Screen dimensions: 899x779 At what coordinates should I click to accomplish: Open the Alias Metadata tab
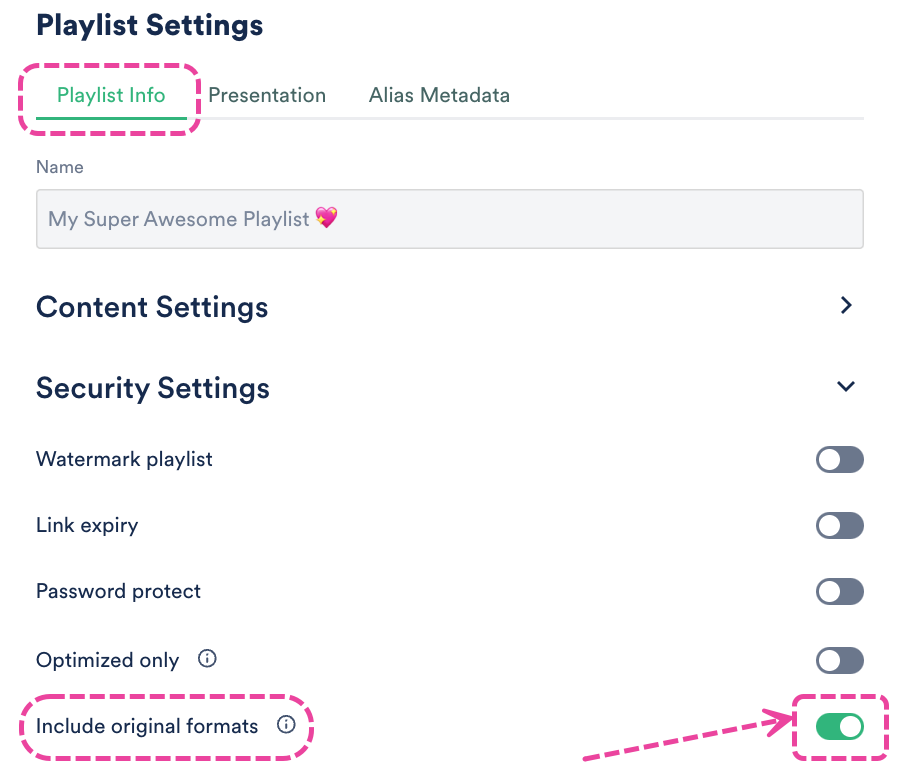pos(439,96)
